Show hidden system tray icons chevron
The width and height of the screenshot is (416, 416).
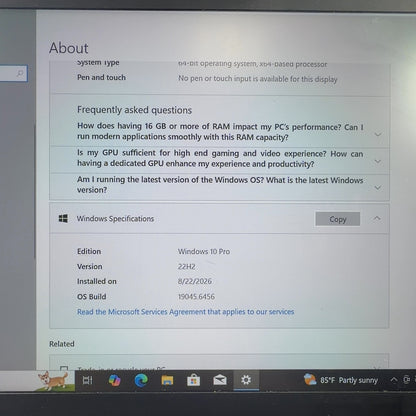(x=394, y=380)
